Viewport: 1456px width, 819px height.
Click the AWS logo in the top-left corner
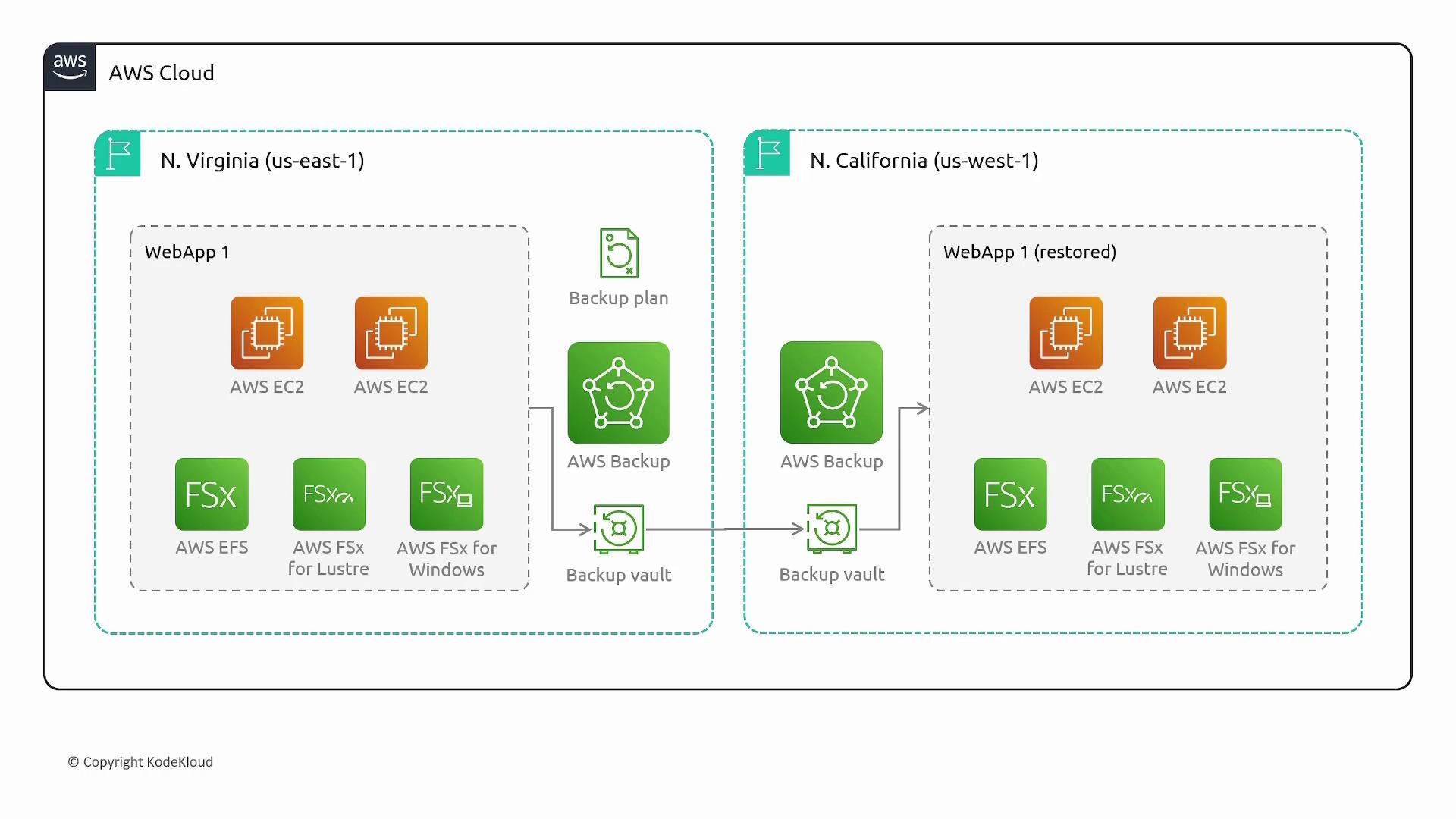click(x=70, y=68)
